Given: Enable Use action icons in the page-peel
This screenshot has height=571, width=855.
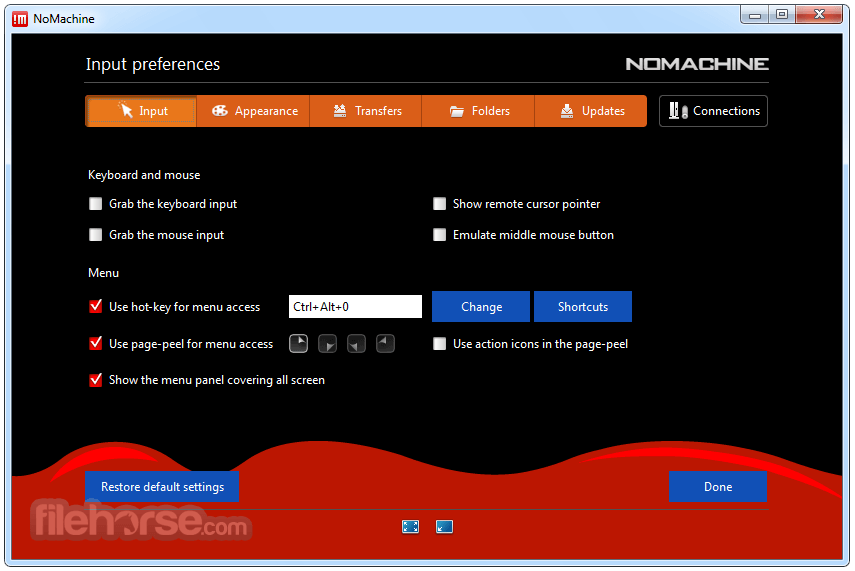Looking at the screenshot, I should coord(439,344).
